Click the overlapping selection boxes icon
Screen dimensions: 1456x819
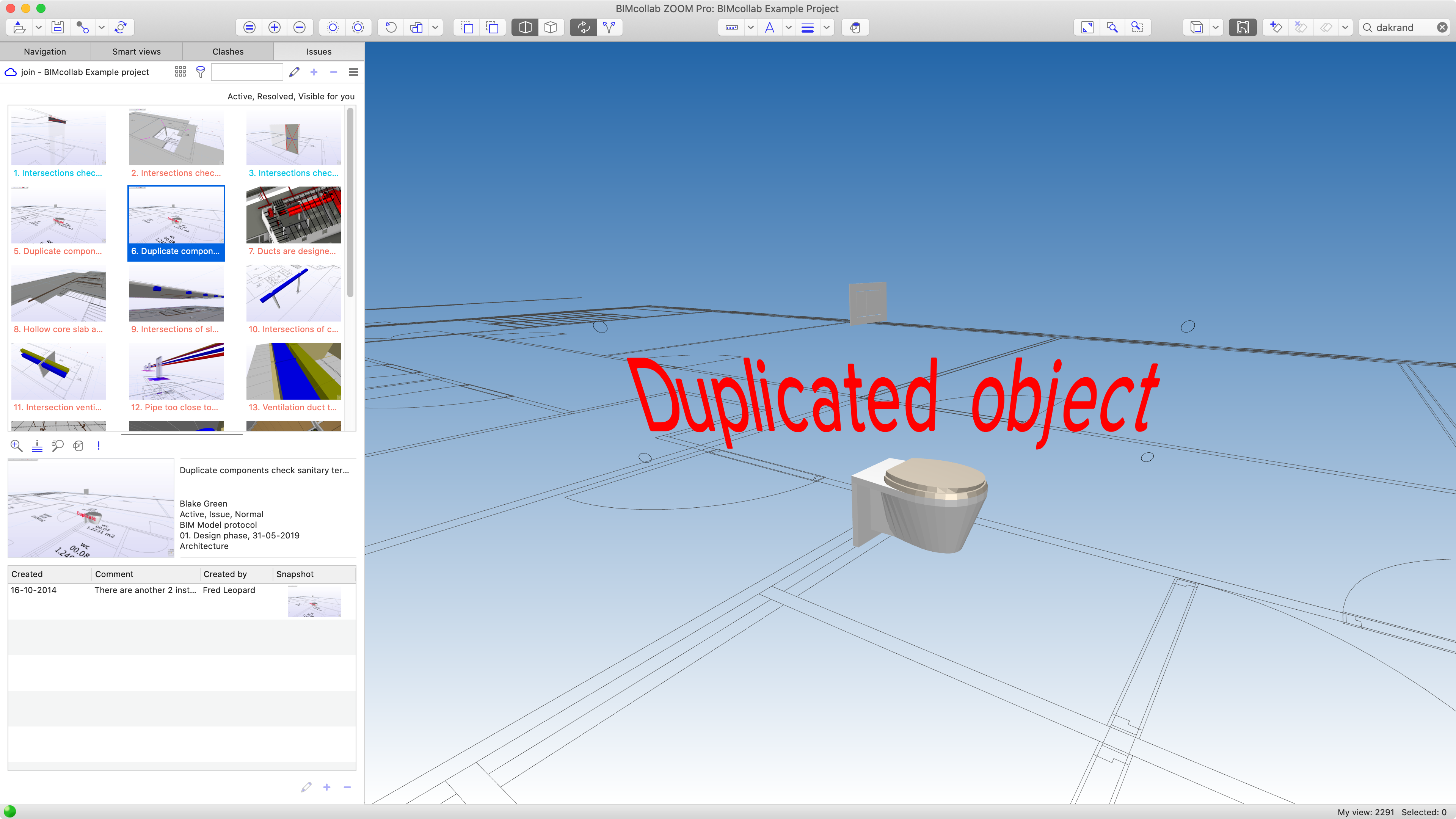click(492, 27)
